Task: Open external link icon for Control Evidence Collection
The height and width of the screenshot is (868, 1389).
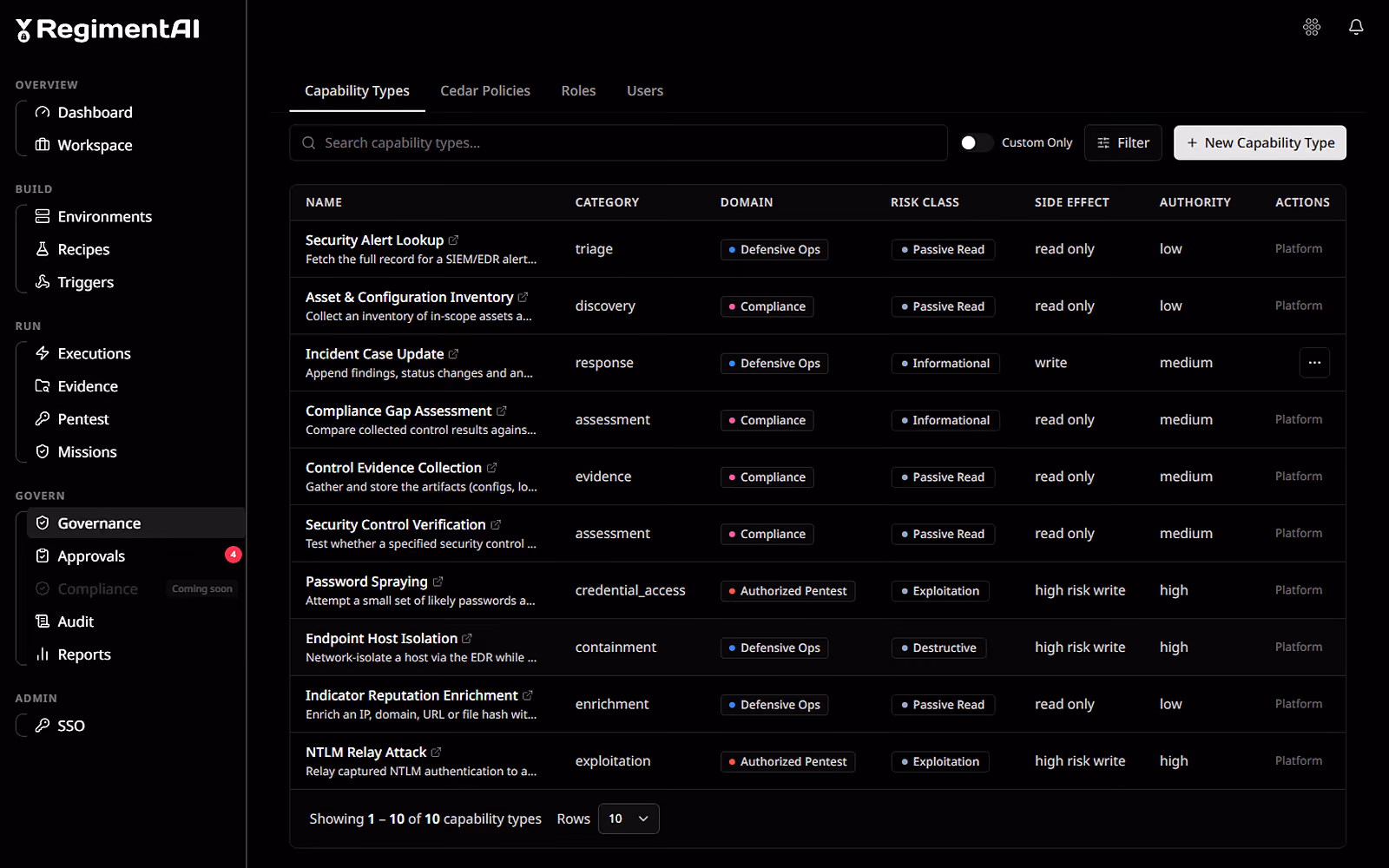Action: click(x=491, y=467)
